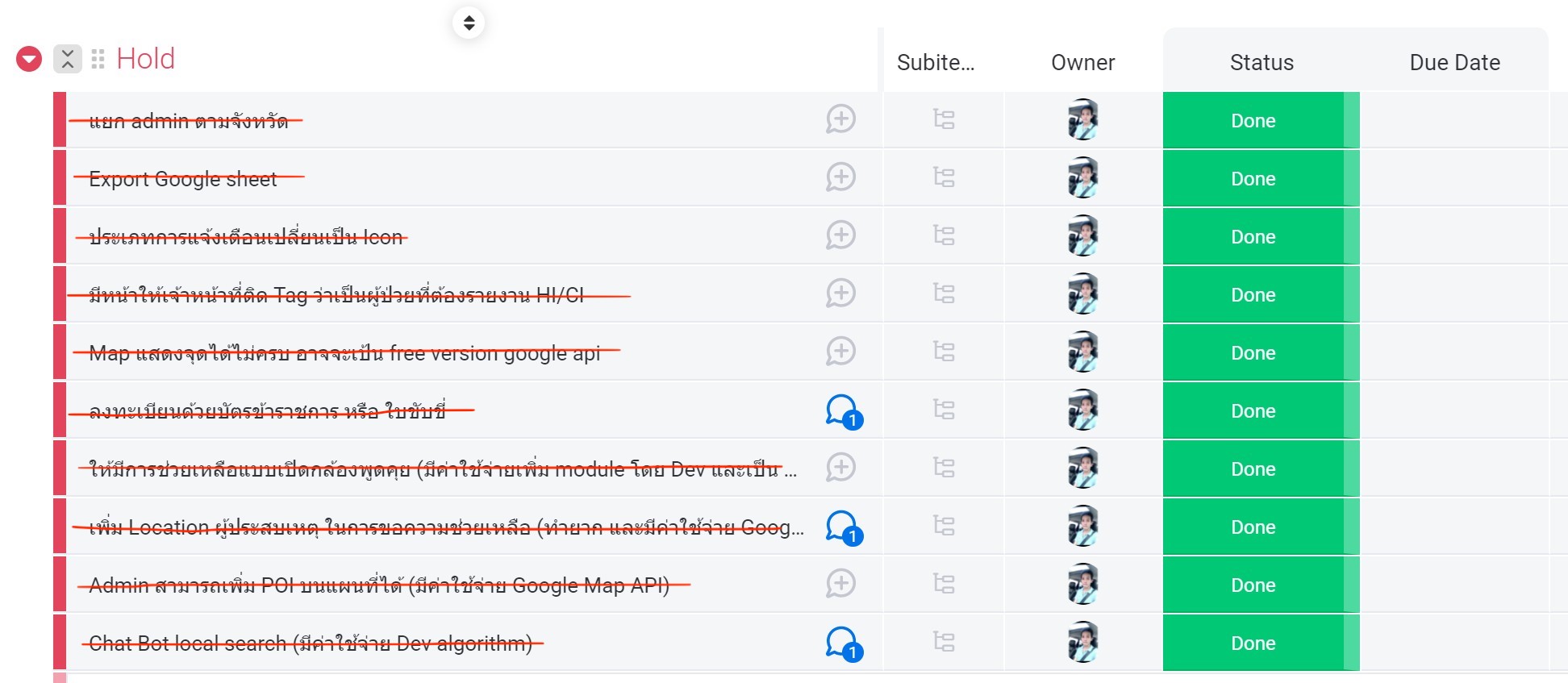The width and height of the screenshot is (1568, 683).
Task: Change Done status of Map google api row
Action: point(1261,352)
